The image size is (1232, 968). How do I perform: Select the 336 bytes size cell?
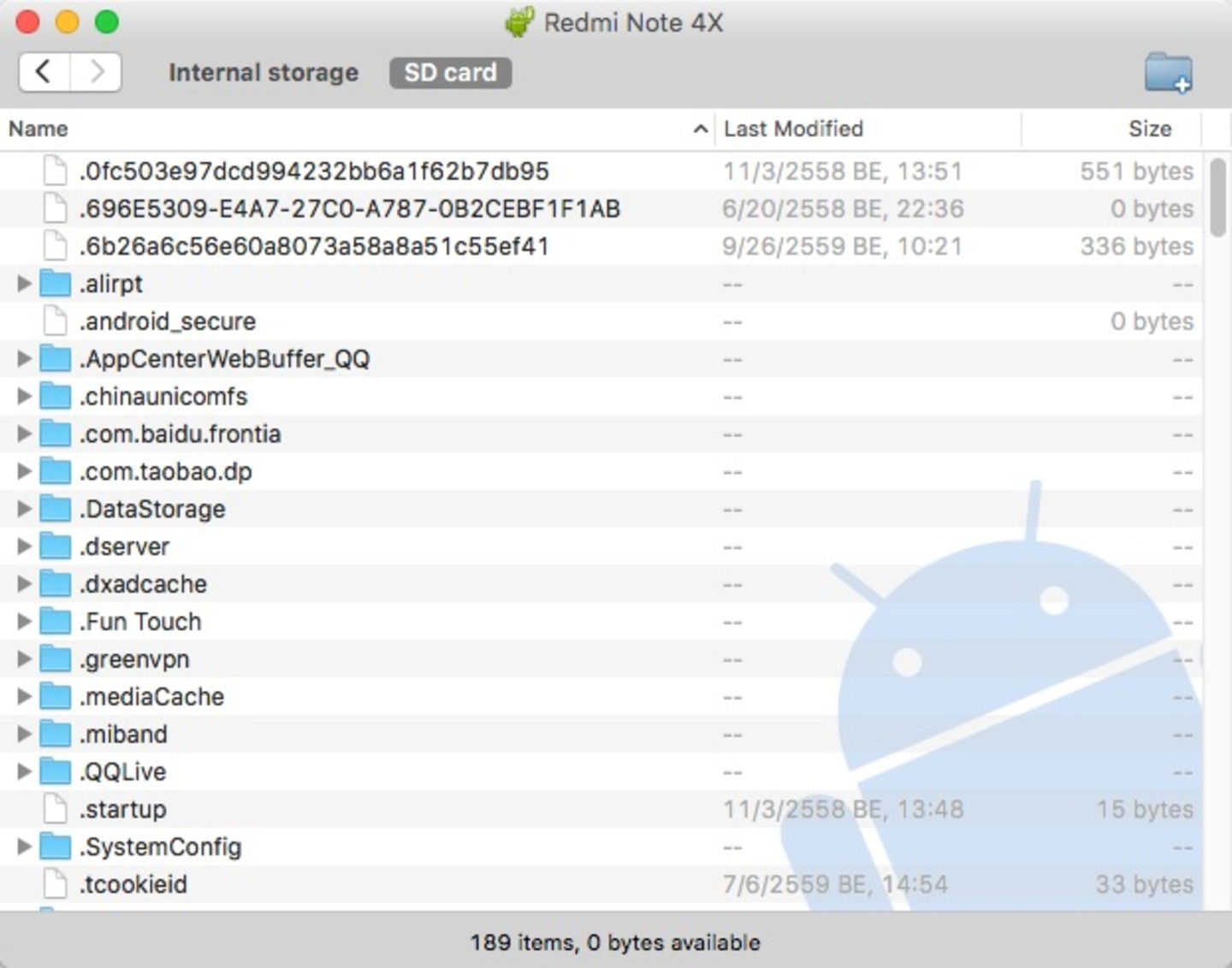coord(1136,246)
